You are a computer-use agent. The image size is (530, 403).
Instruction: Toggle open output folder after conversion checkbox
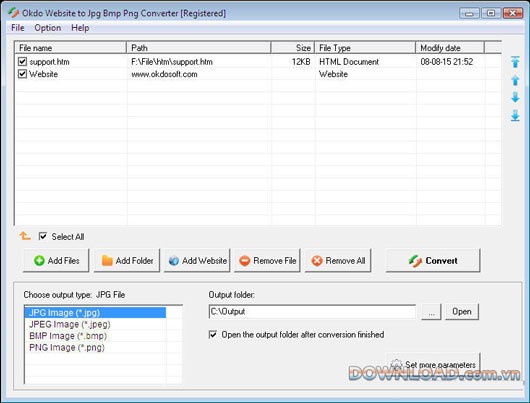[x=213, y=334]
